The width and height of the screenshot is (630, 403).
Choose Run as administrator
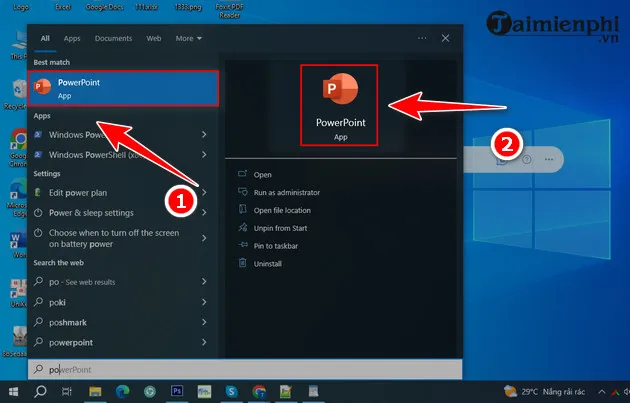(x=286, y=192)
